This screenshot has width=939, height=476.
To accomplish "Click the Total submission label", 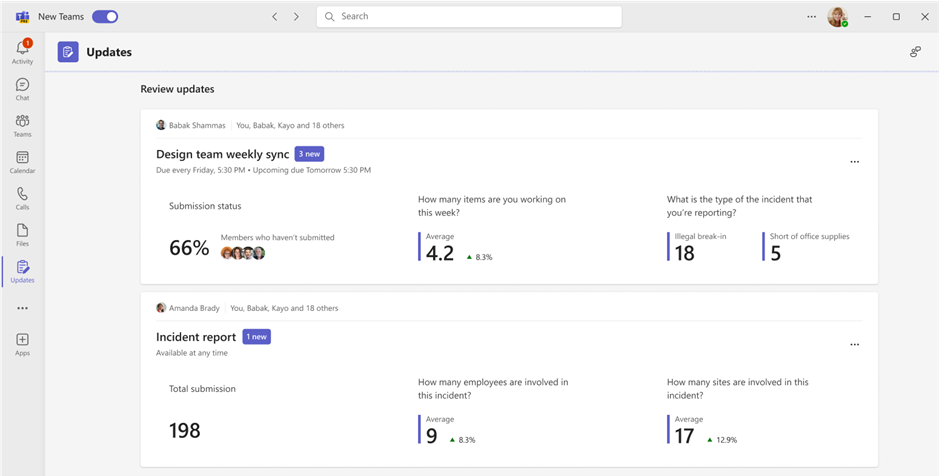I will pos(202,389).
